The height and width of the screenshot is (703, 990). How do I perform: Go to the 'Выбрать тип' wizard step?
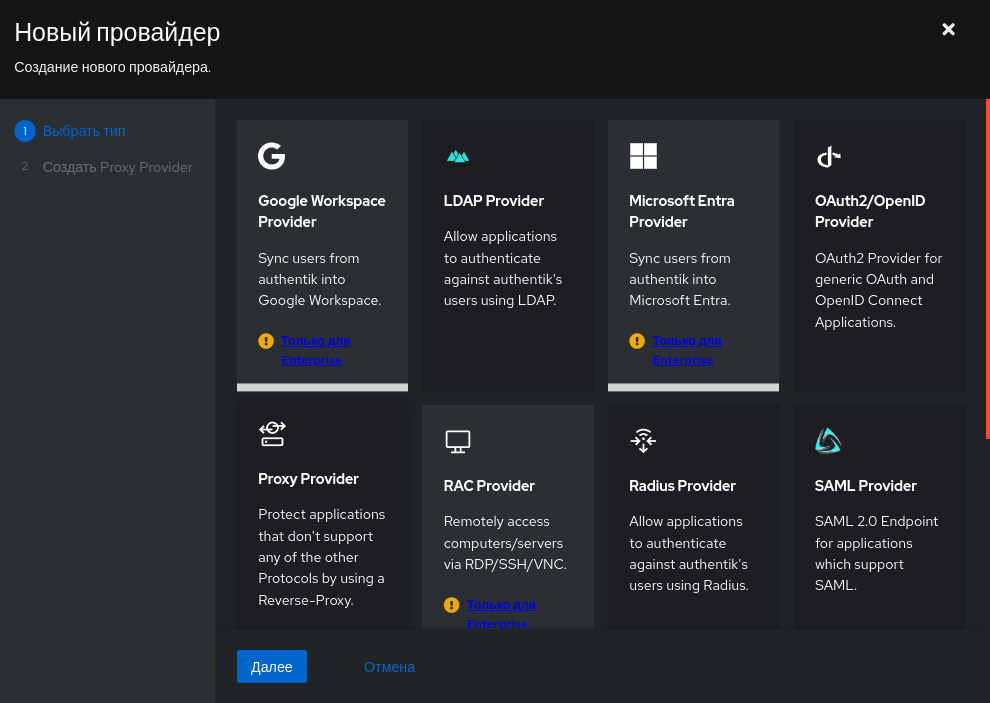pyautogui.click(x=84, y=131)
